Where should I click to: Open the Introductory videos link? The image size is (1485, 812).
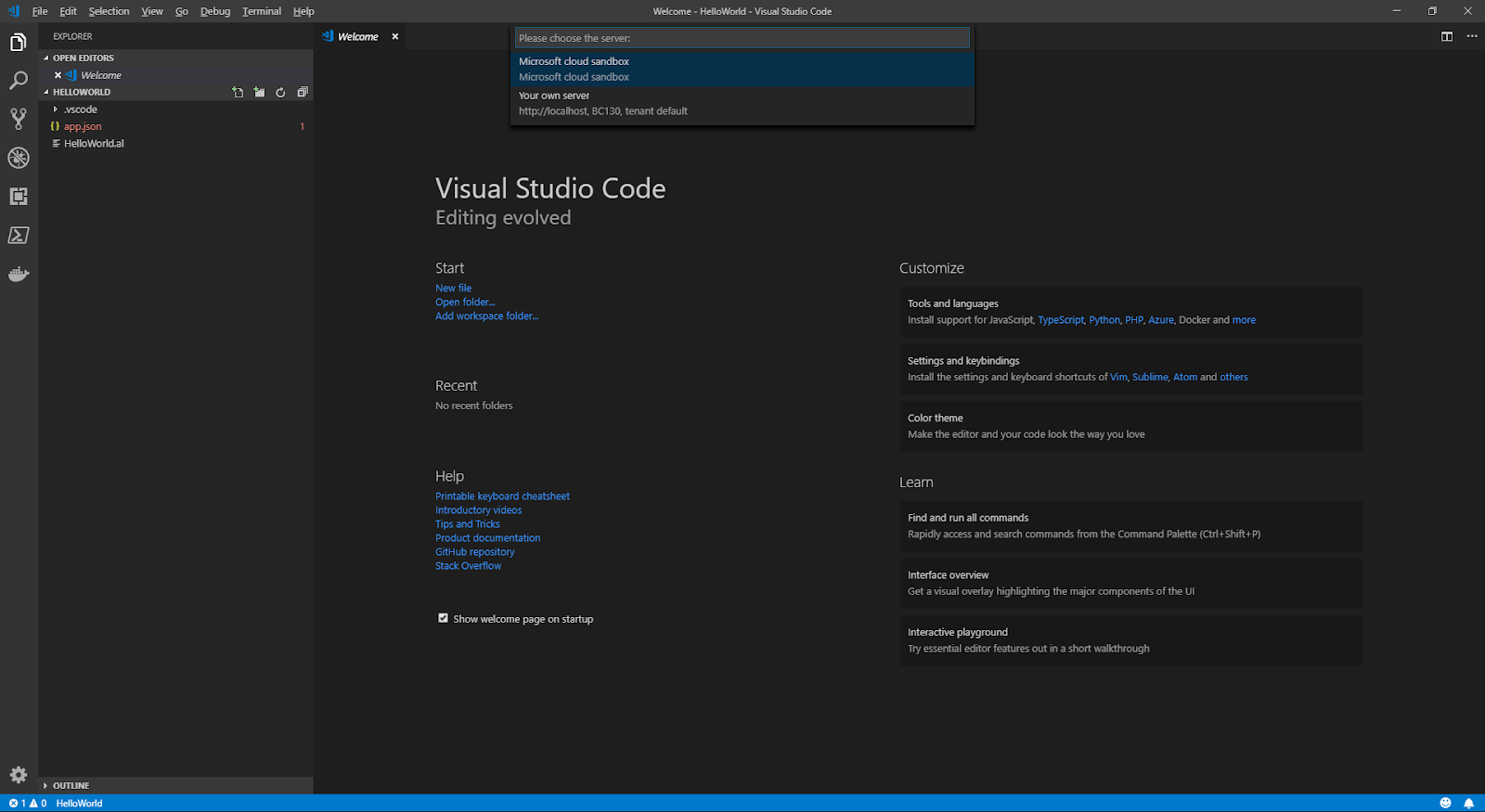[478, 510]
